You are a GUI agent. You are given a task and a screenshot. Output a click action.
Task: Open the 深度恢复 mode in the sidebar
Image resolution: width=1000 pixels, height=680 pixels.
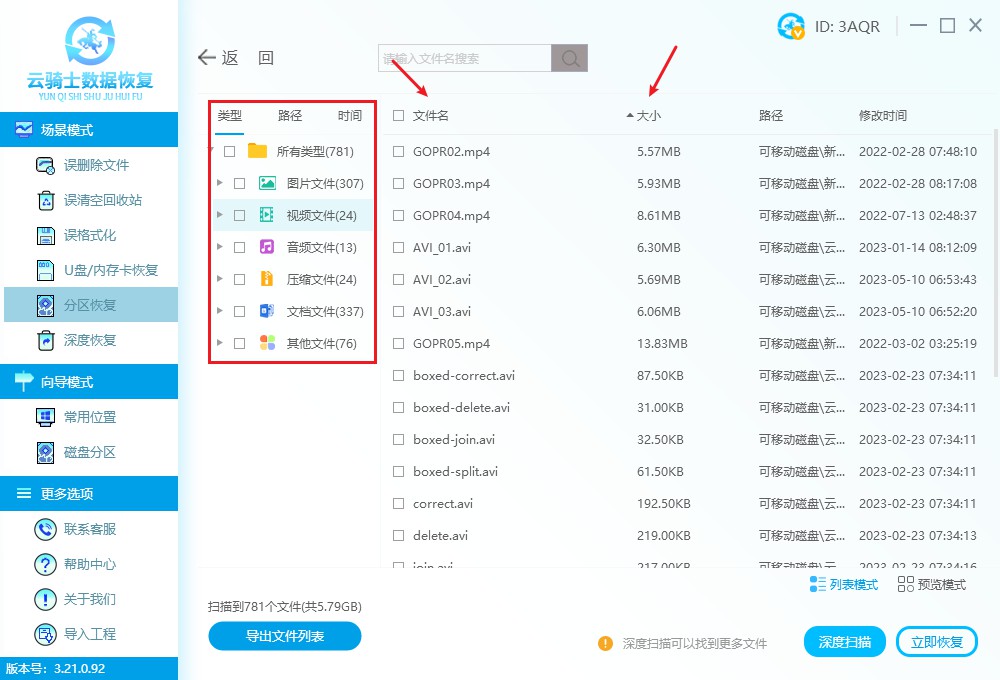(90, 341)
